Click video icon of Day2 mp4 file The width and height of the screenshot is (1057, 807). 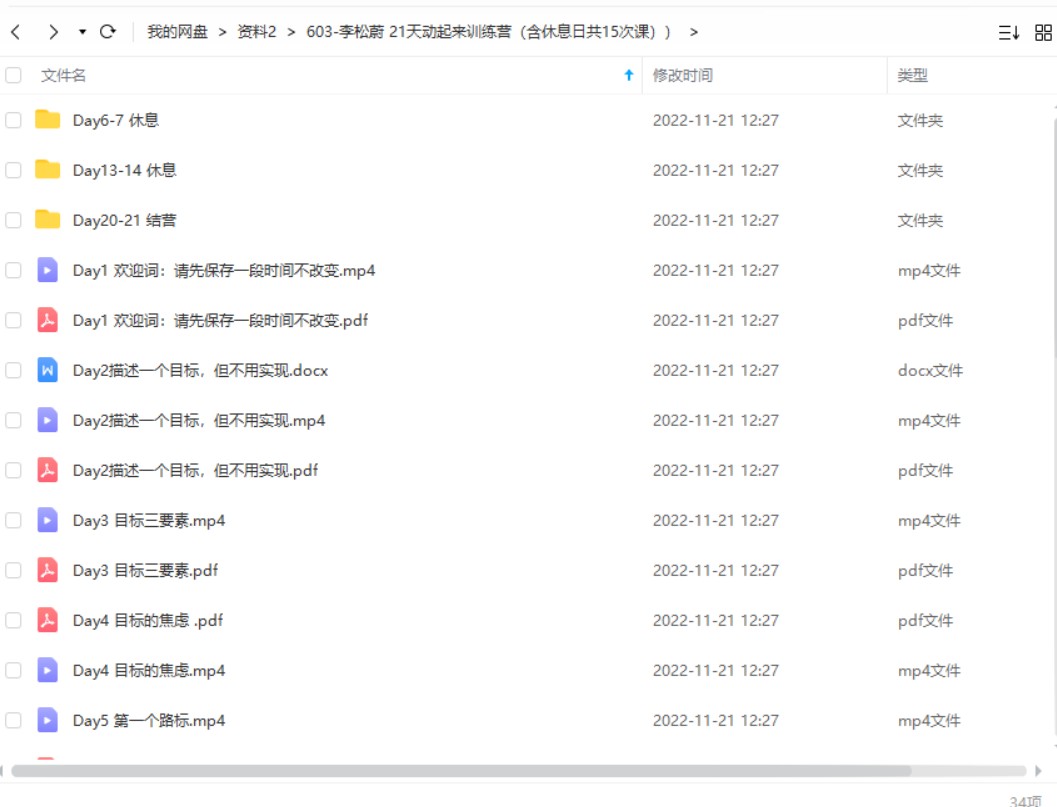coord(47,419)
